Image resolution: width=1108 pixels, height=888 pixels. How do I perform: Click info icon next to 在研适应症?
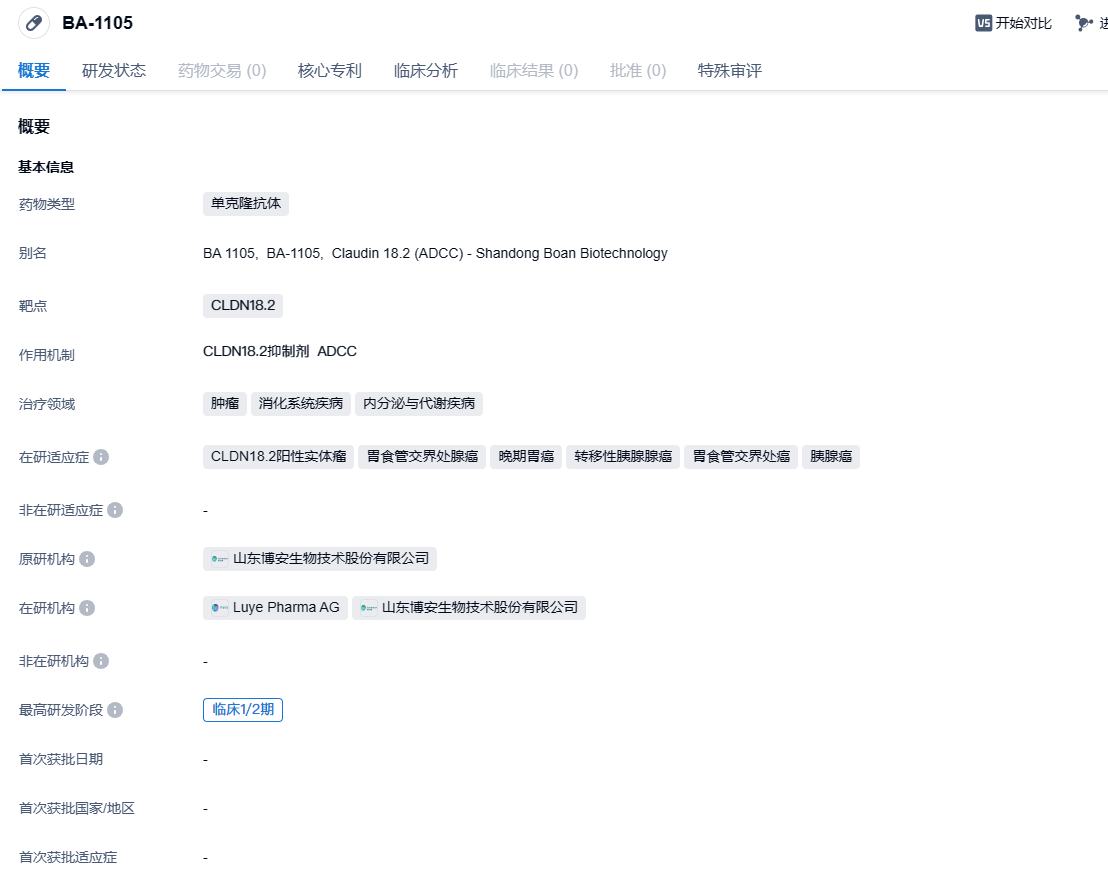(101, 457)
